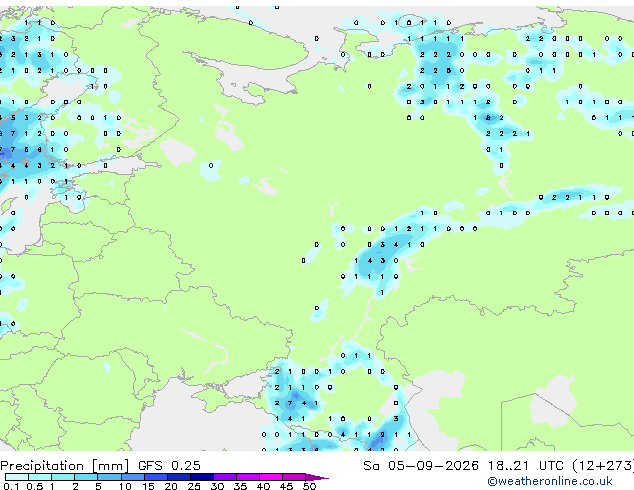The width and height of the screenshot is (634, 490).
Task: Click the Precipitation [mm] title label
Action: 65,466
